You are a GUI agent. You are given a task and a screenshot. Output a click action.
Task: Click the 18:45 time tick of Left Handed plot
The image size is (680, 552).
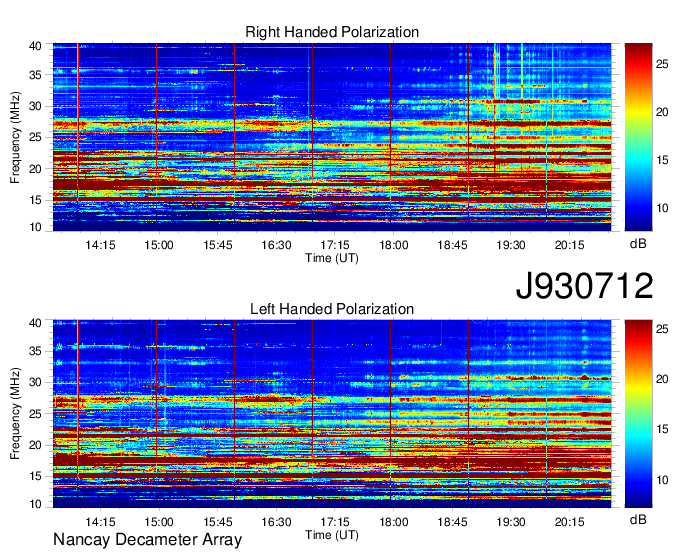[x=452, y=521]
